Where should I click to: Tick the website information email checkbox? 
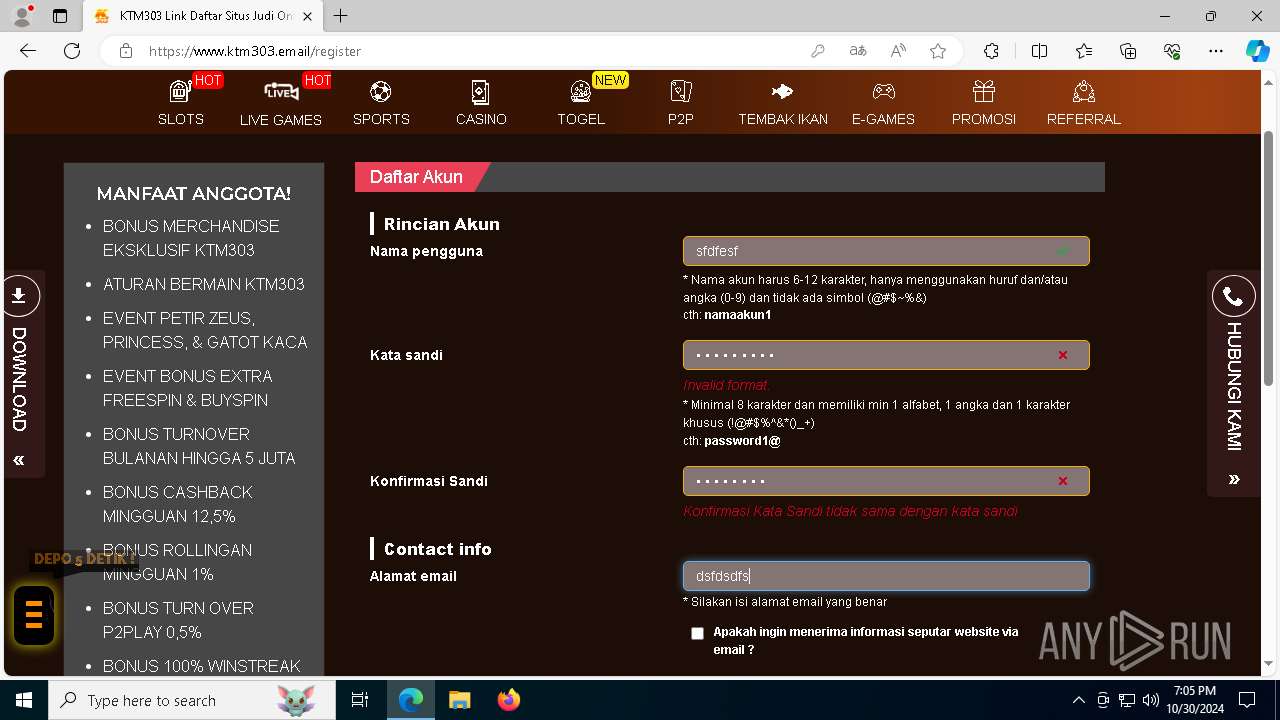click(697, 633)
